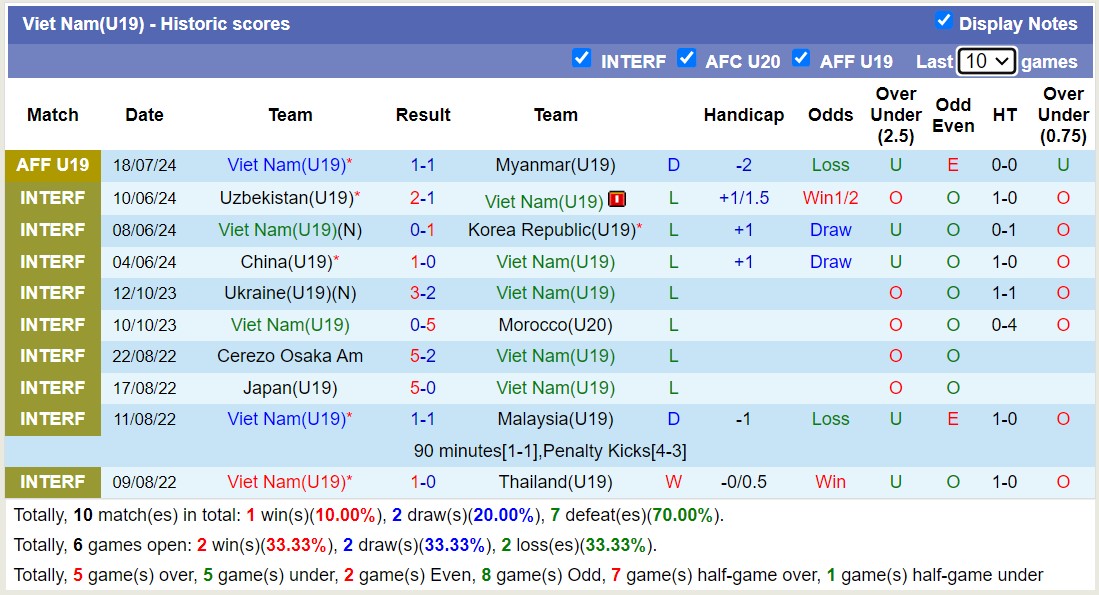Viewport: 1099px width, 595px height.
Task: Select the Cerezo Osaka Am team link
Action: pos(290,356)
